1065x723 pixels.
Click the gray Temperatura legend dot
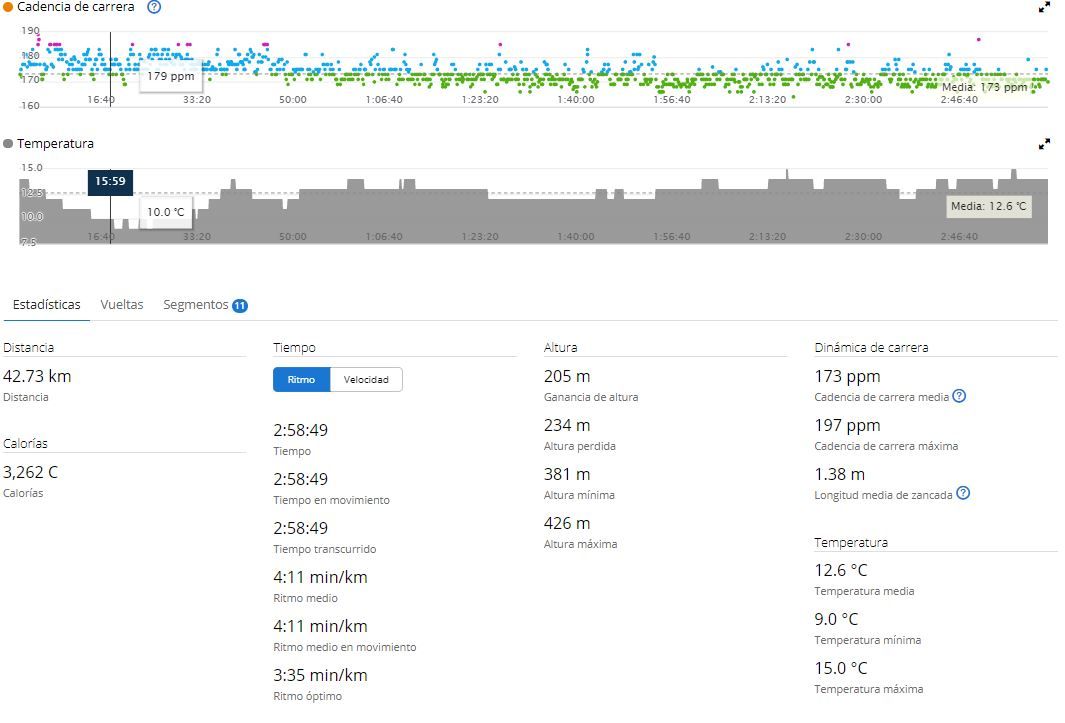tap(8, 143)
